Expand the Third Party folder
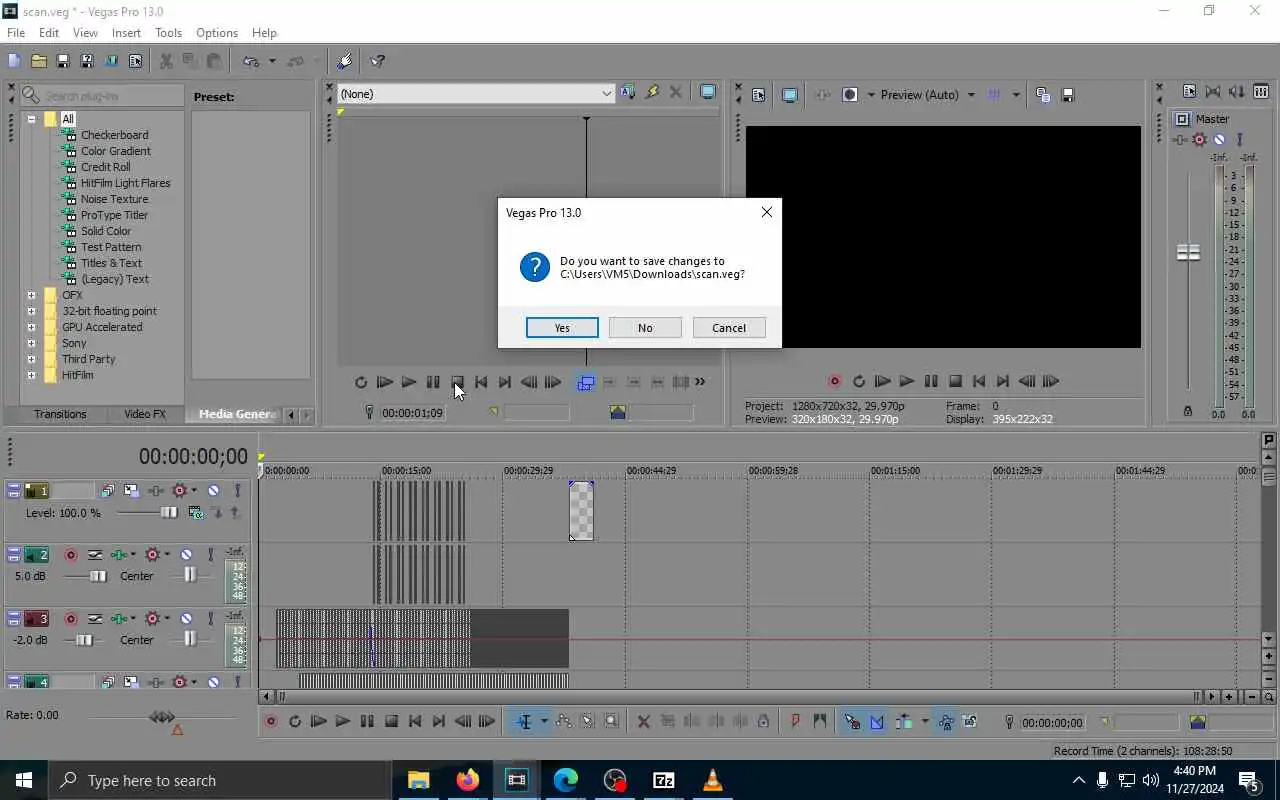Viewport: 1280px width, 800px height. (x=31, y=359)
